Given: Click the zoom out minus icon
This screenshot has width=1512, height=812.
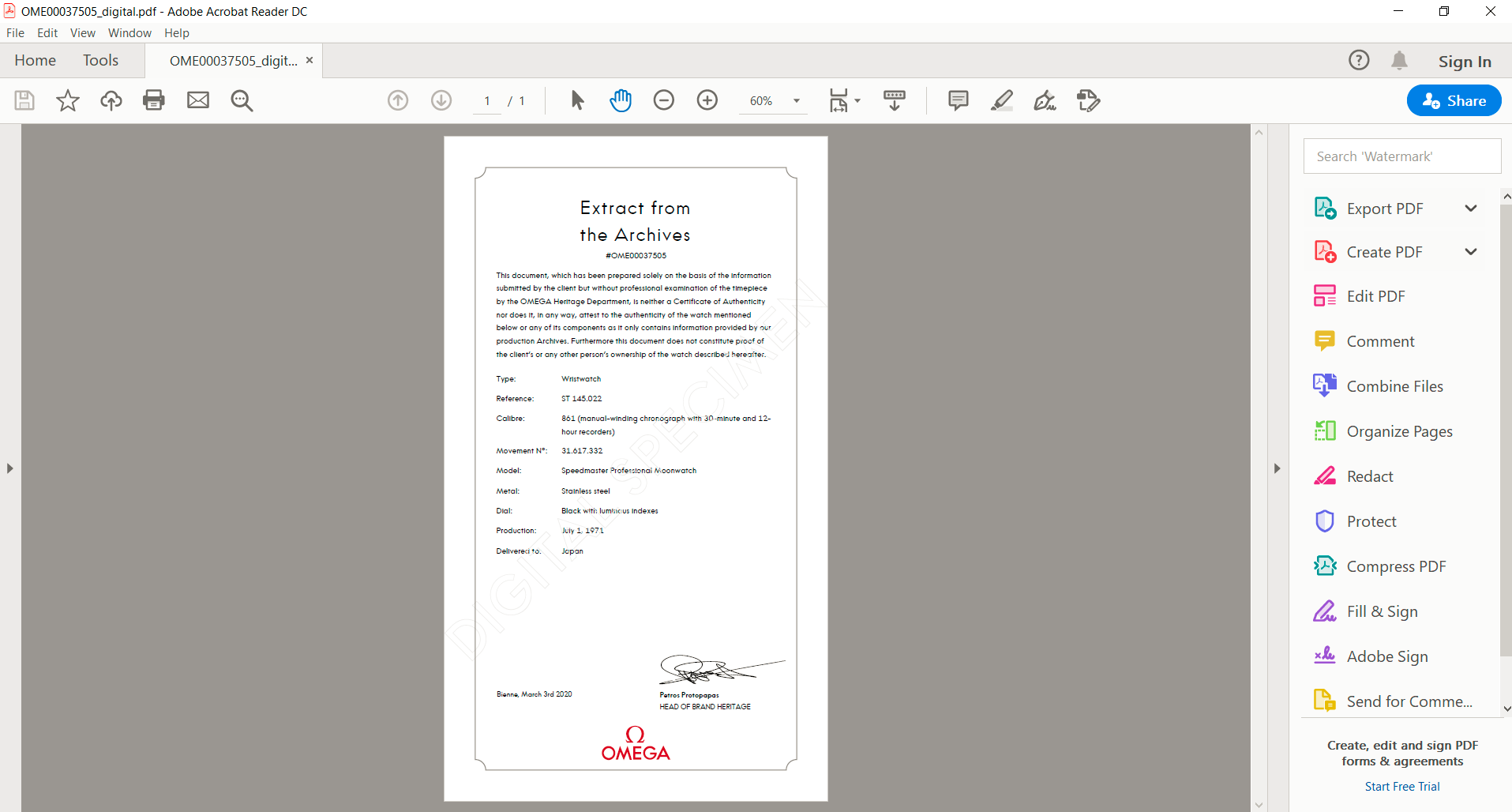Looking at the screenshot, I should 664,100.
